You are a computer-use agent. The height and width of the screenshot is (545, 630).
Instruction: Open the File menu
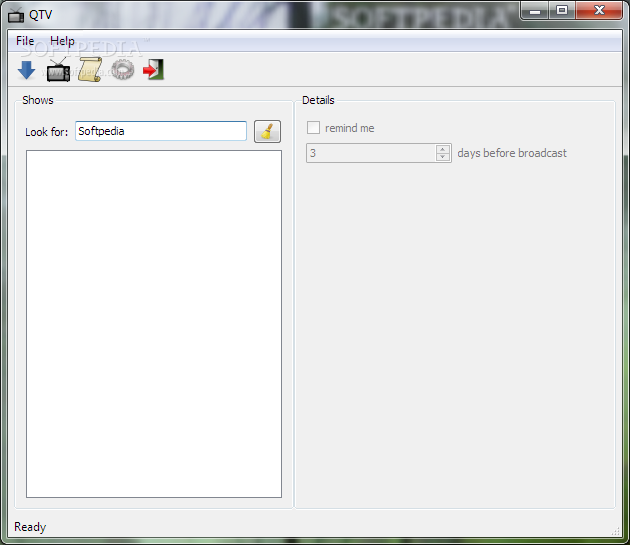25,41
